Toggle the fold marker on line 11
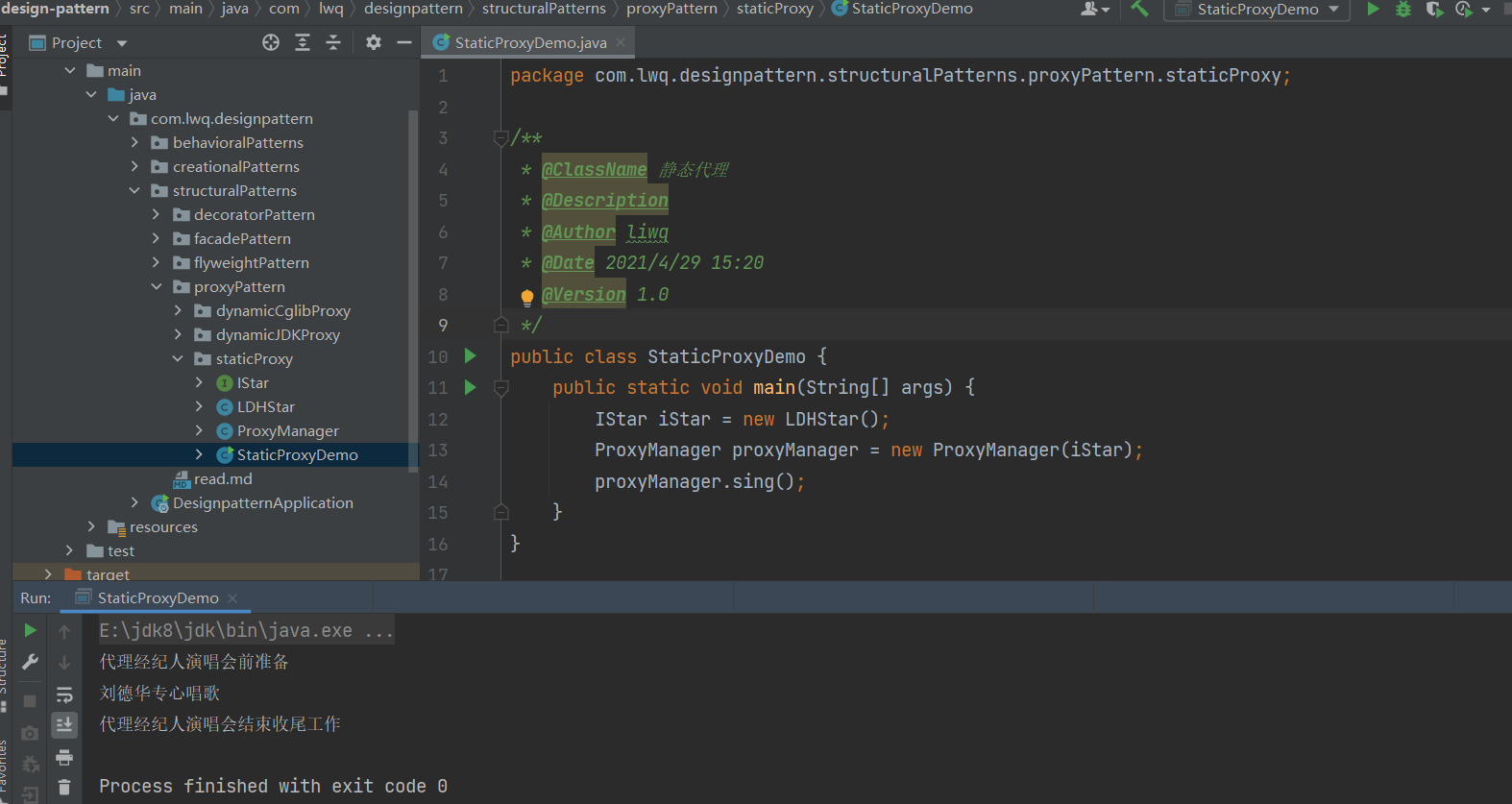The image size is (1512, 804). click(x=500, y=388)
